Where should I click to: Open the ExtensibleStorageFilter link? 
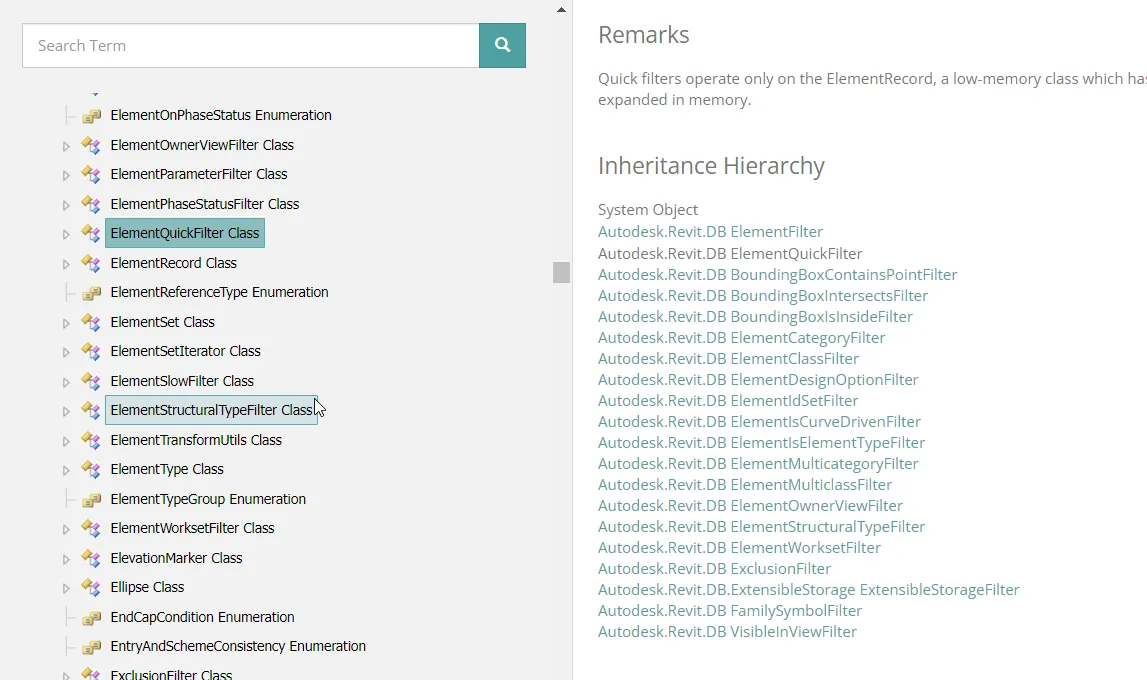click(x=808, y=590)
